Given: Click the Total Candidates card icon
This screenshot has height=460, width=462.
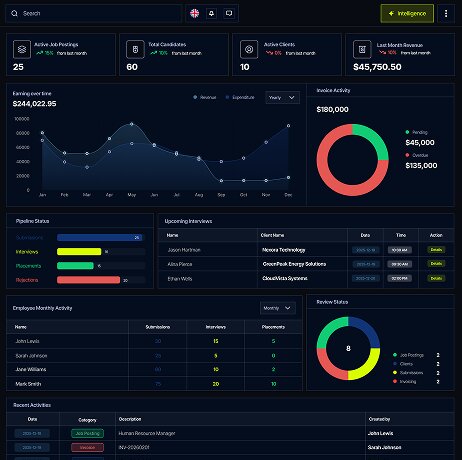Looking at the screenshot, I should pyautogui.click(x=135, y=49).
